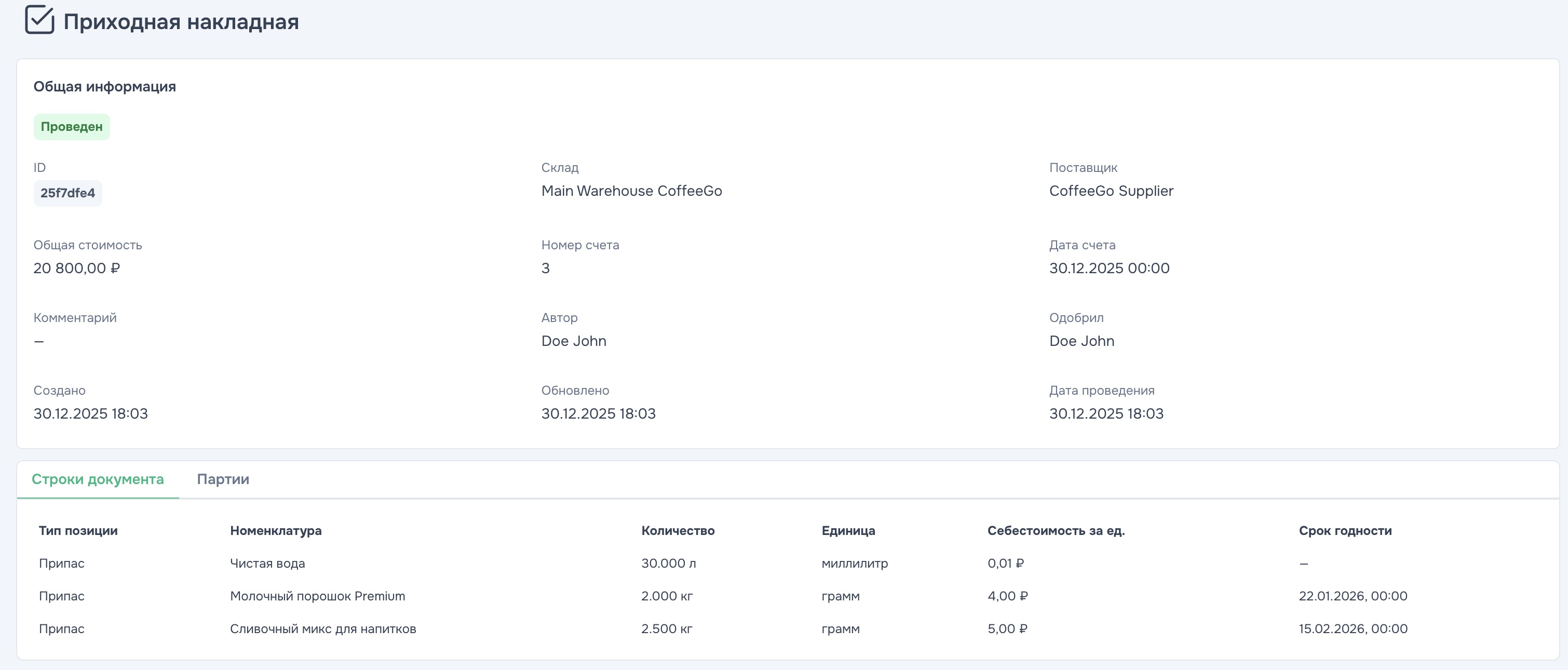The width and height of the screenshot is (1568, 670).
Task: Click the ID badge 25f7dfe4
Action: tap(67, 193)
